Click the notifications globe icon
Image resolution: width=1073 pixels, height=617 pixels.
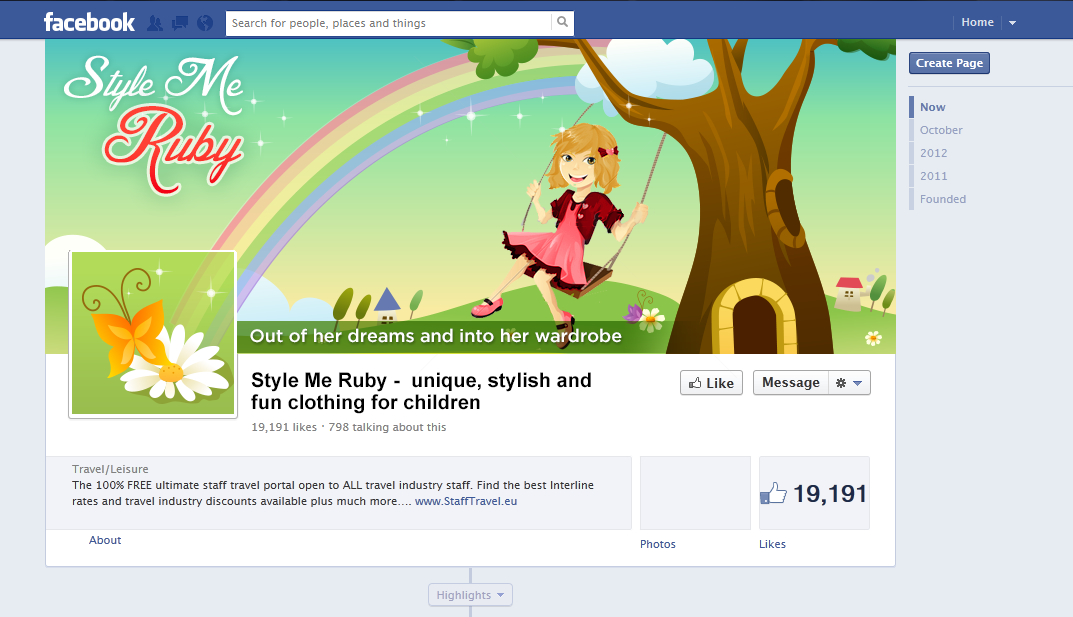coord(203,21)
